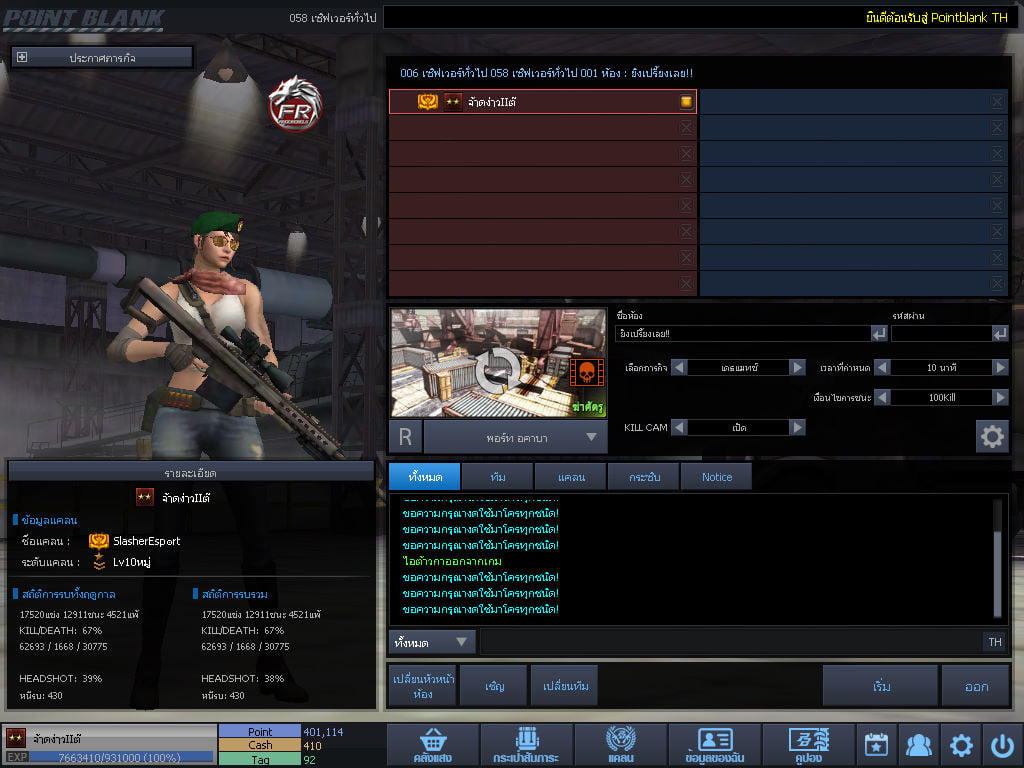Image resolution: width=1024 pixels, height=768 pixels.
Task: Open room settings gear
Action: (x=991, y=437)
